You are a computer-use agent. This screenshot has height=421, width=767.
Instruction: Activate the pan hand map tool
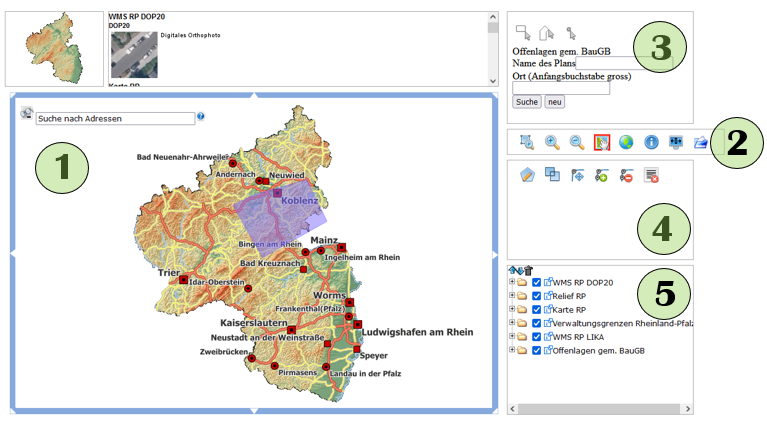point(602,143)
